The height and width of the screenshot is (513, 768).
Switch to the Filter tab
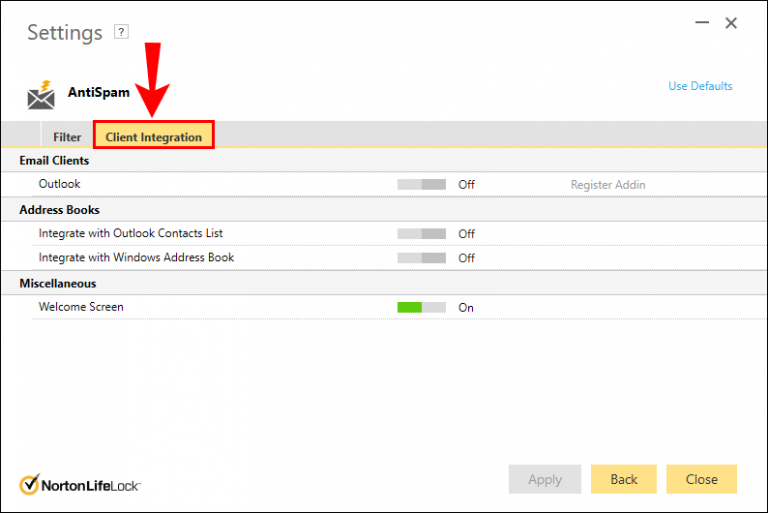(x=67, y=137)
